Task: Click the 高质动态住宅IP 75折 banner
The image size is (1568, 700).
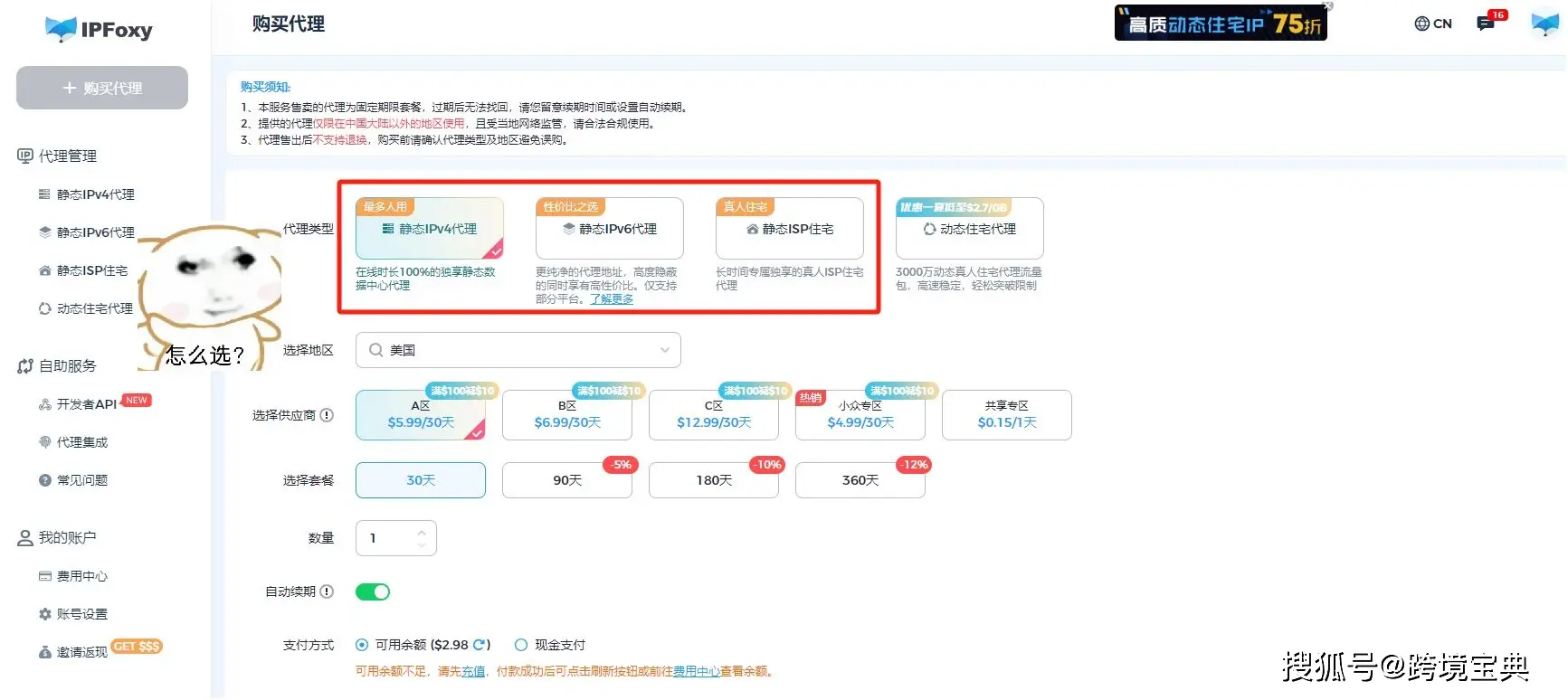Action: pos(1221,24)
